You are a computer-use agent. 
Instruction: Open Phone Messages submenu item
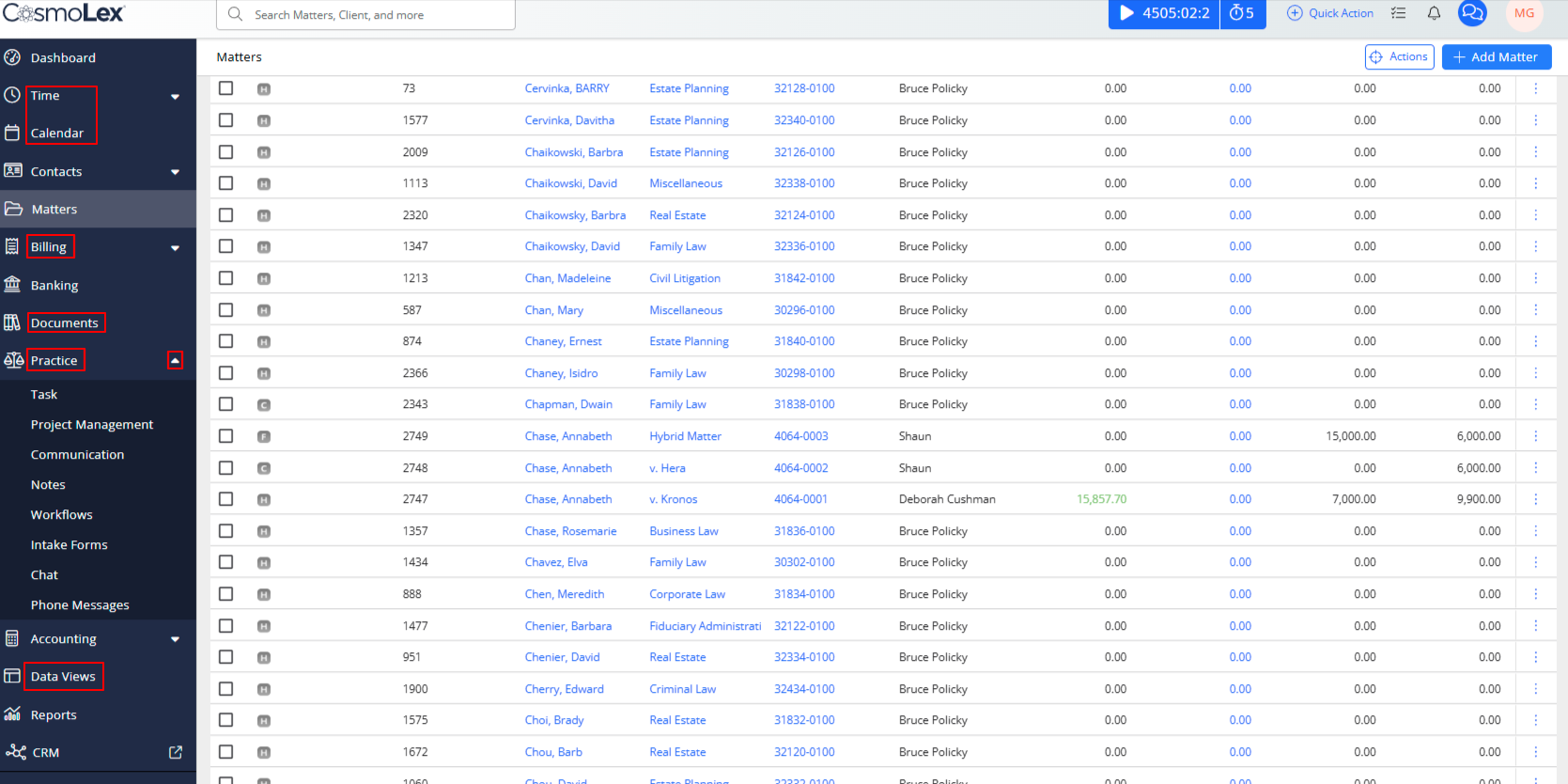click(x=80, y=605)
